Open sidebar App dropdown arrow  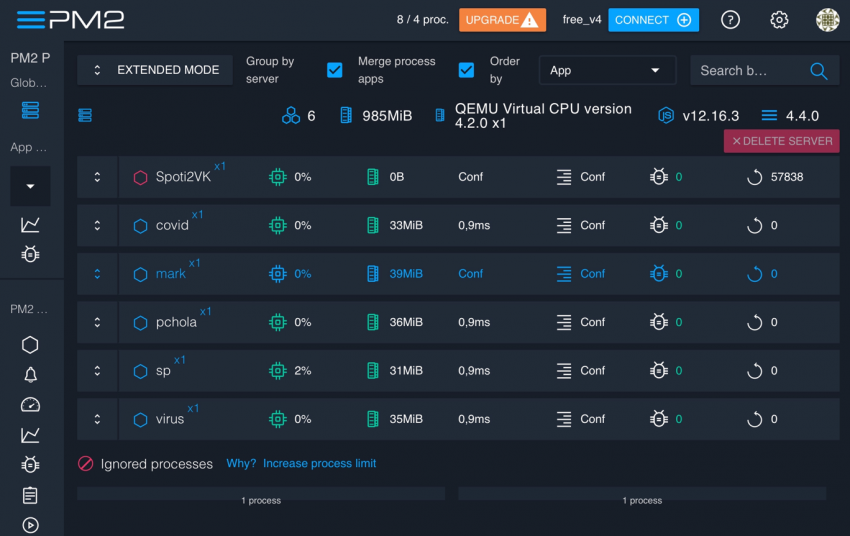click(30, 186)
